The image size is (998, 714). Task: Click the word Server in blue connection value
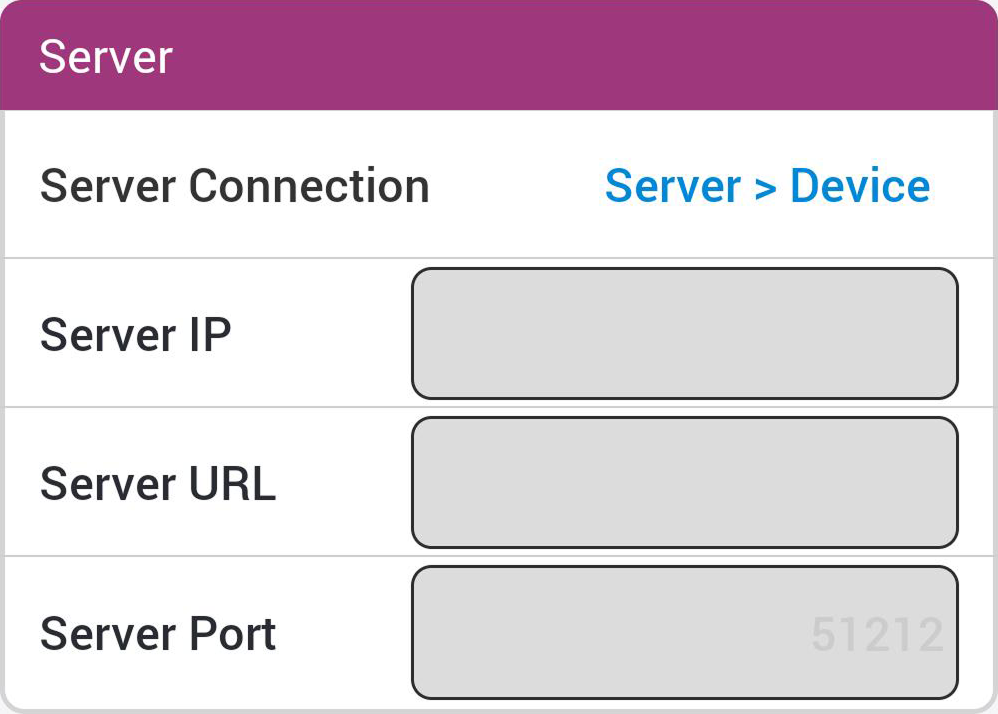coord(672,186)
